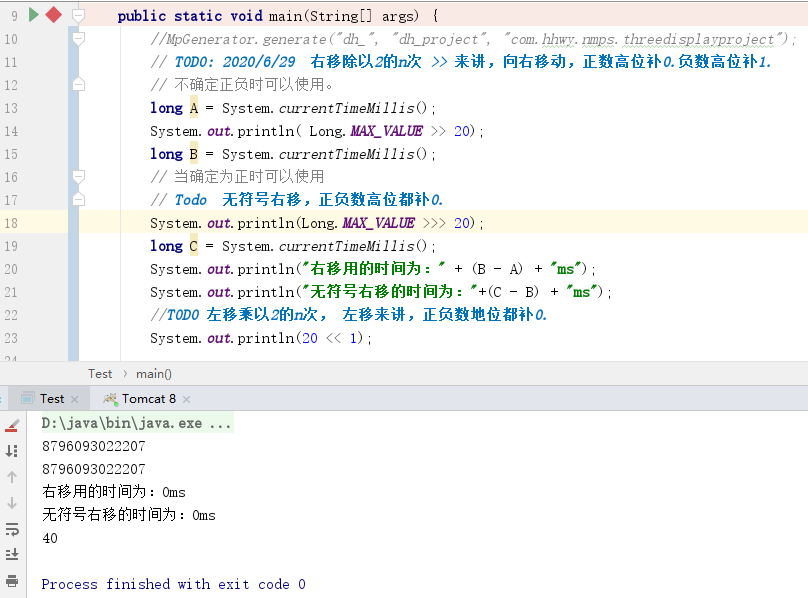Viewport: 808px width, 598px height.
Task: Click the first 8796093022207 output line
Action: click(x=94, y=446)
